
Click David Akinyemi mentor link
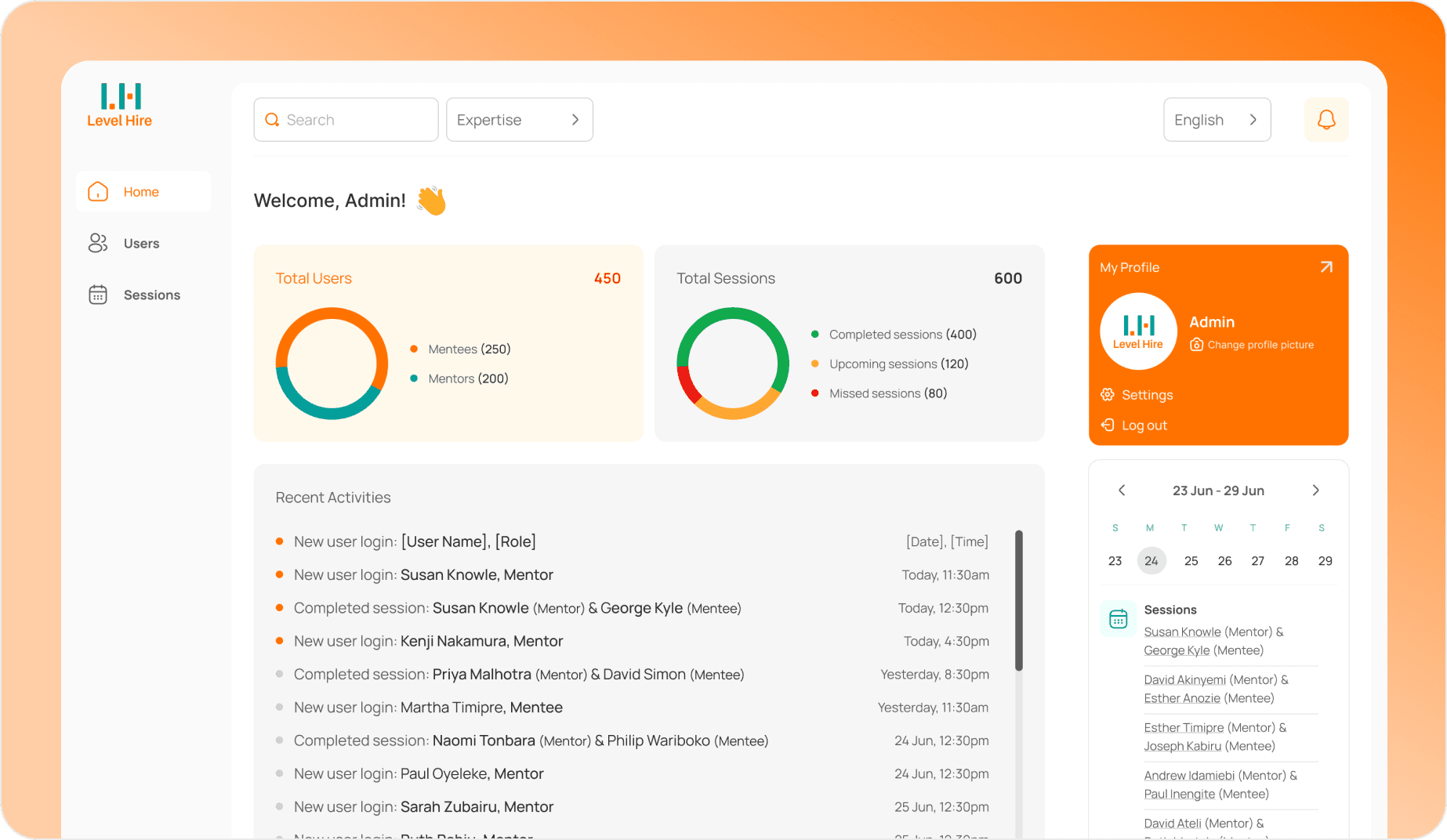tap(1184, 679)
